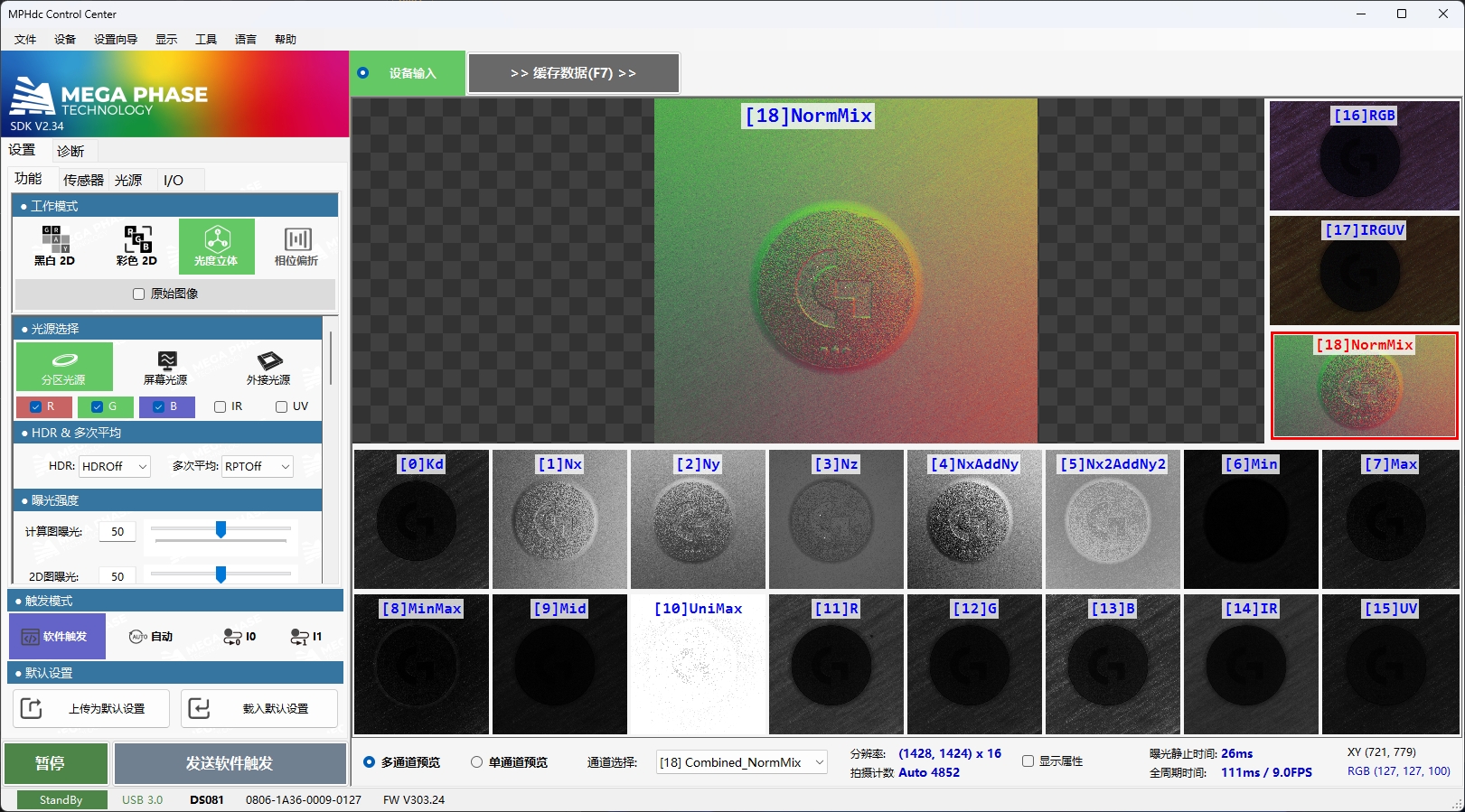This screenshot has width=1465, height=812.
Task: Open the 通道选择 channel dropdown
Action: point(742,762)
